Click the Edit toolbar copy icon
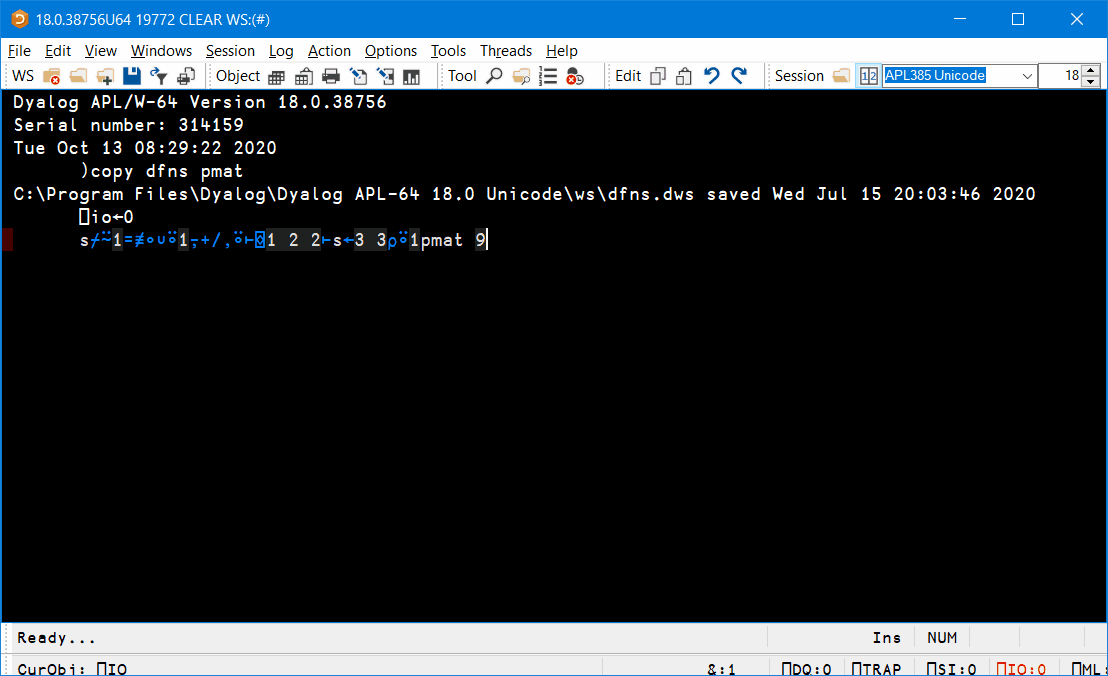 point(658,76)
